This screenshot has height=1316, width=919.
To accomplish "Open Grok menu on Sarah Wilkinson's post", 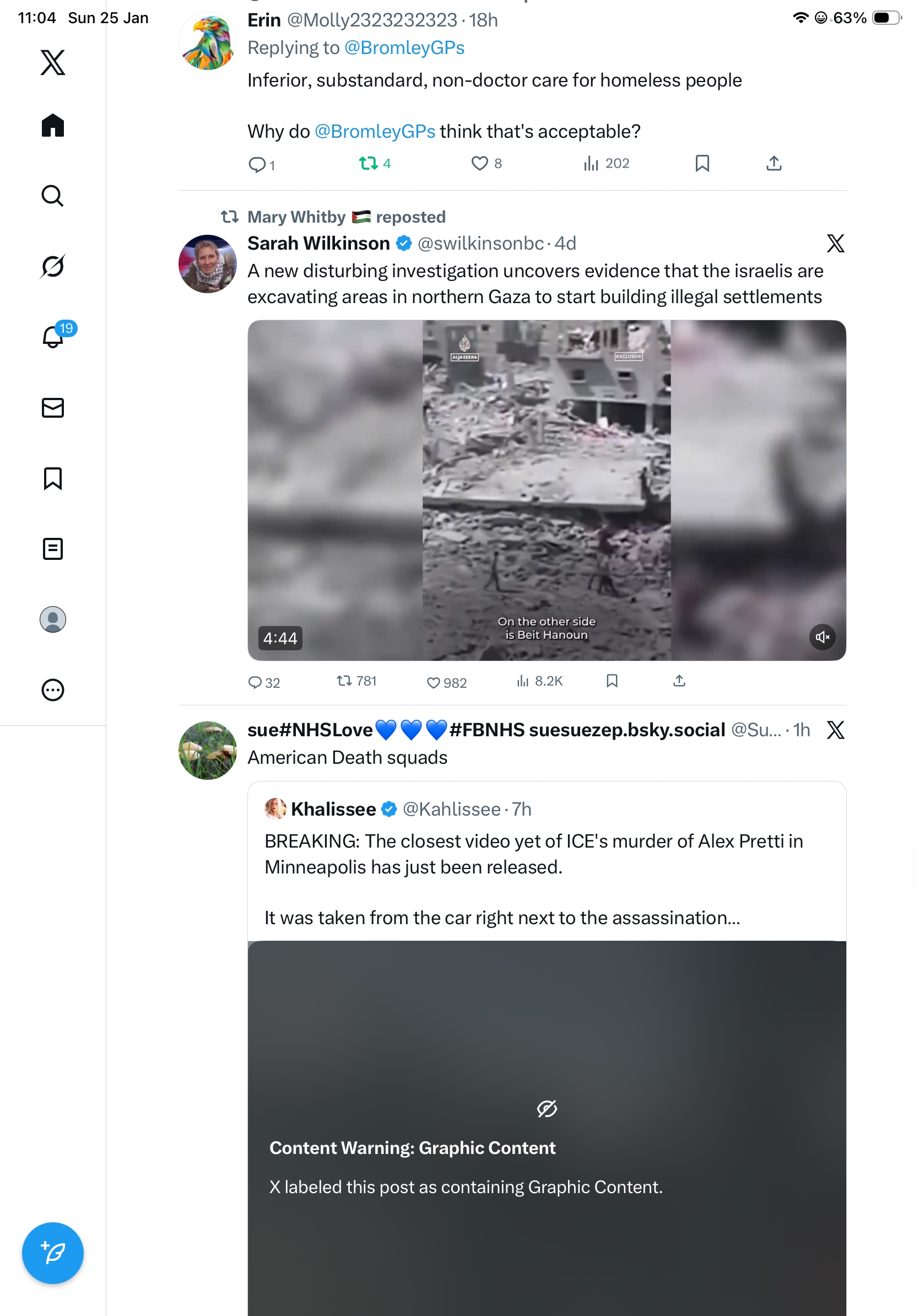I will [835, 244].
